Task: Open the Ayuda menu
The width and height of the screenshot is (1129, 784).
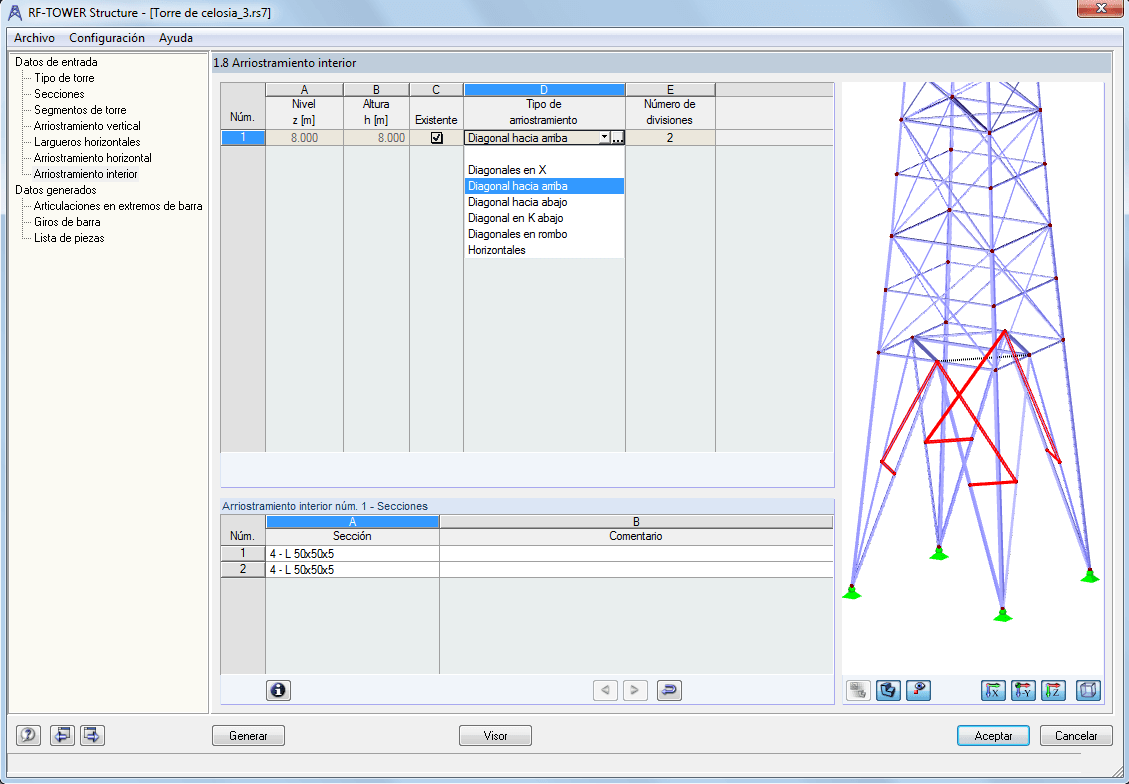Action: click(x=176, y=38)
